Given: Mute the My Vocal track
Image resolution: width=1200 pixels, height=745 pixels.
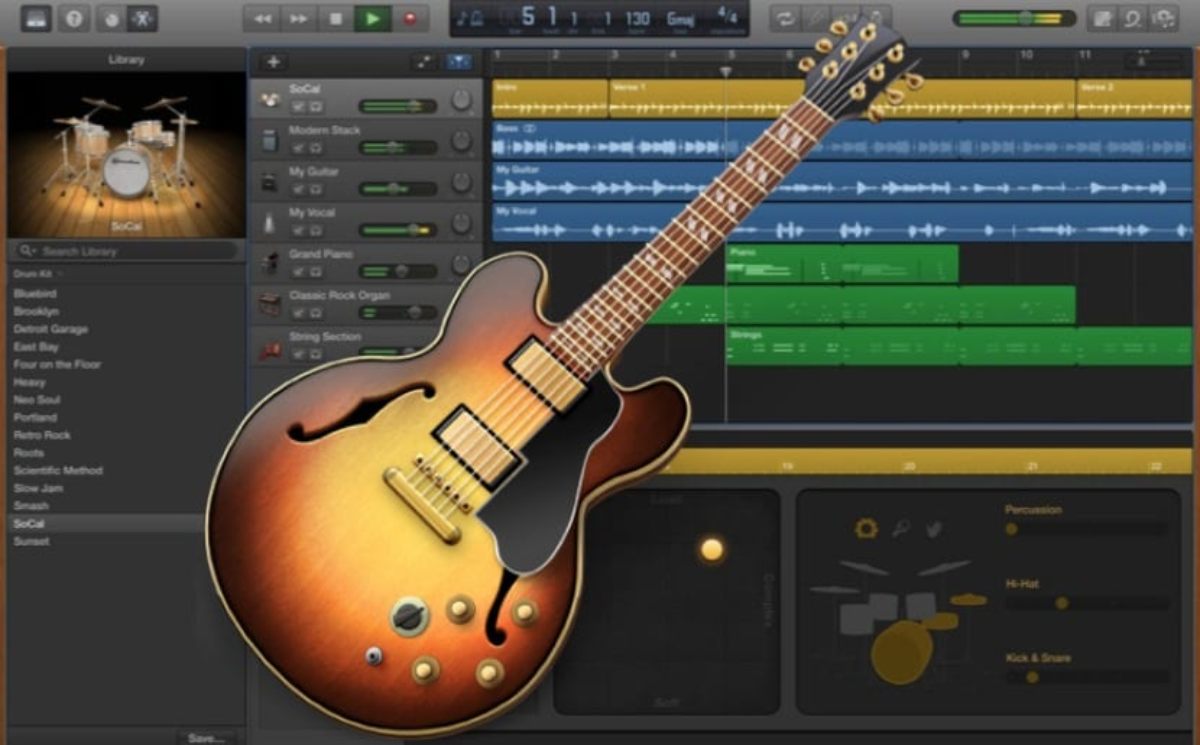Looking at the screenshot, I should [x=298, y=230].
